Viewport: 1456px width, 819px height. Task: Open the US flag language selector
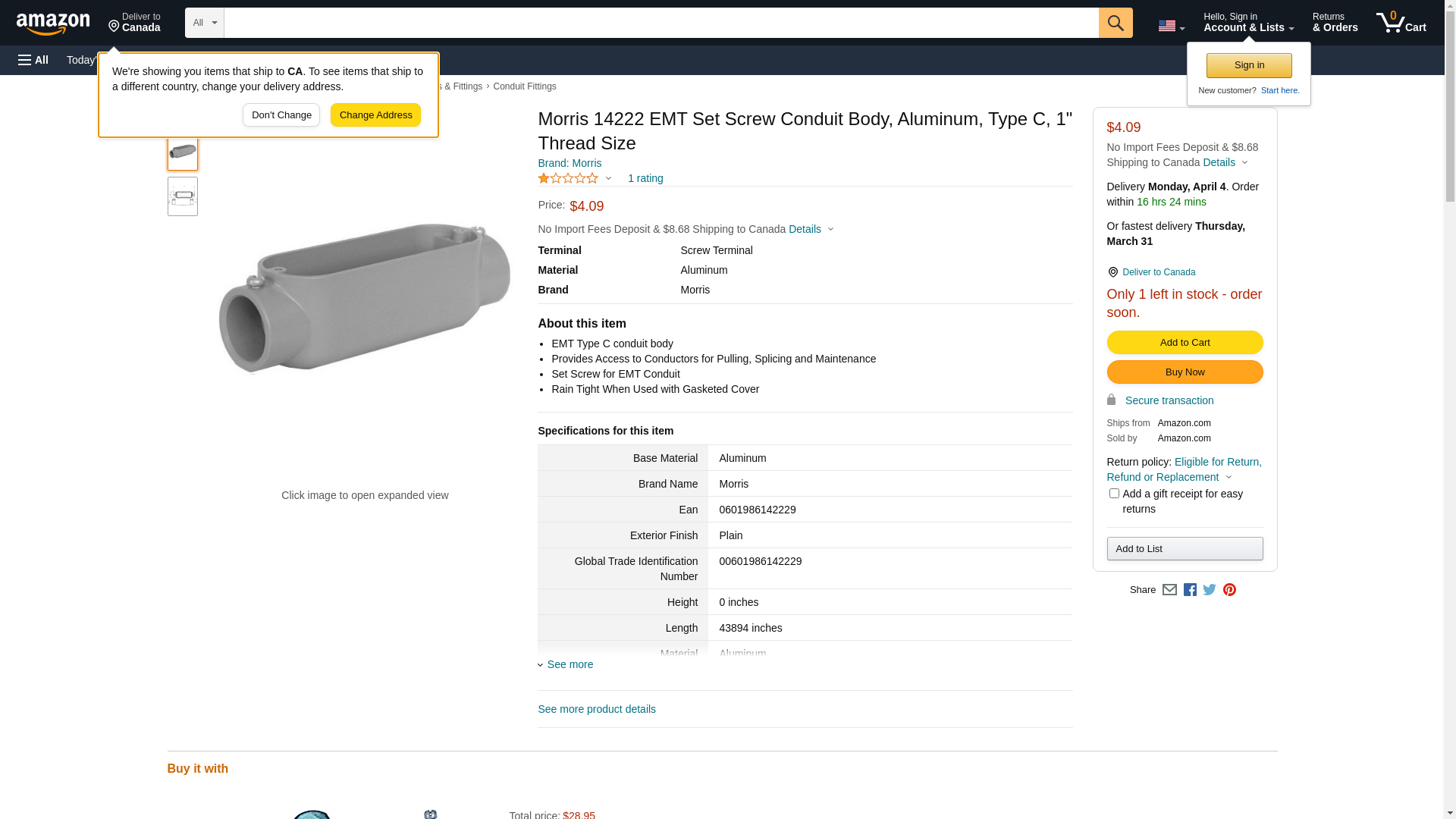1171,26
